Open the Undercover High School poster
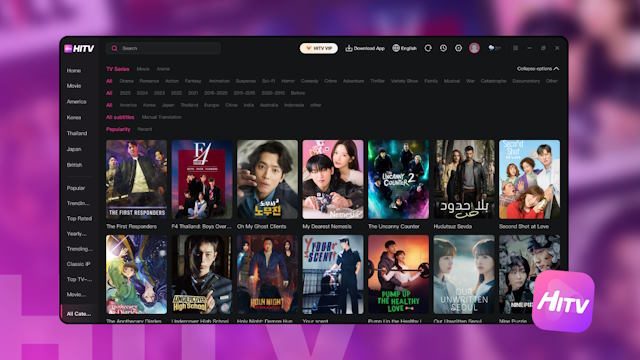The height and width of the screenshot is (360, 640). coord(202,274)
